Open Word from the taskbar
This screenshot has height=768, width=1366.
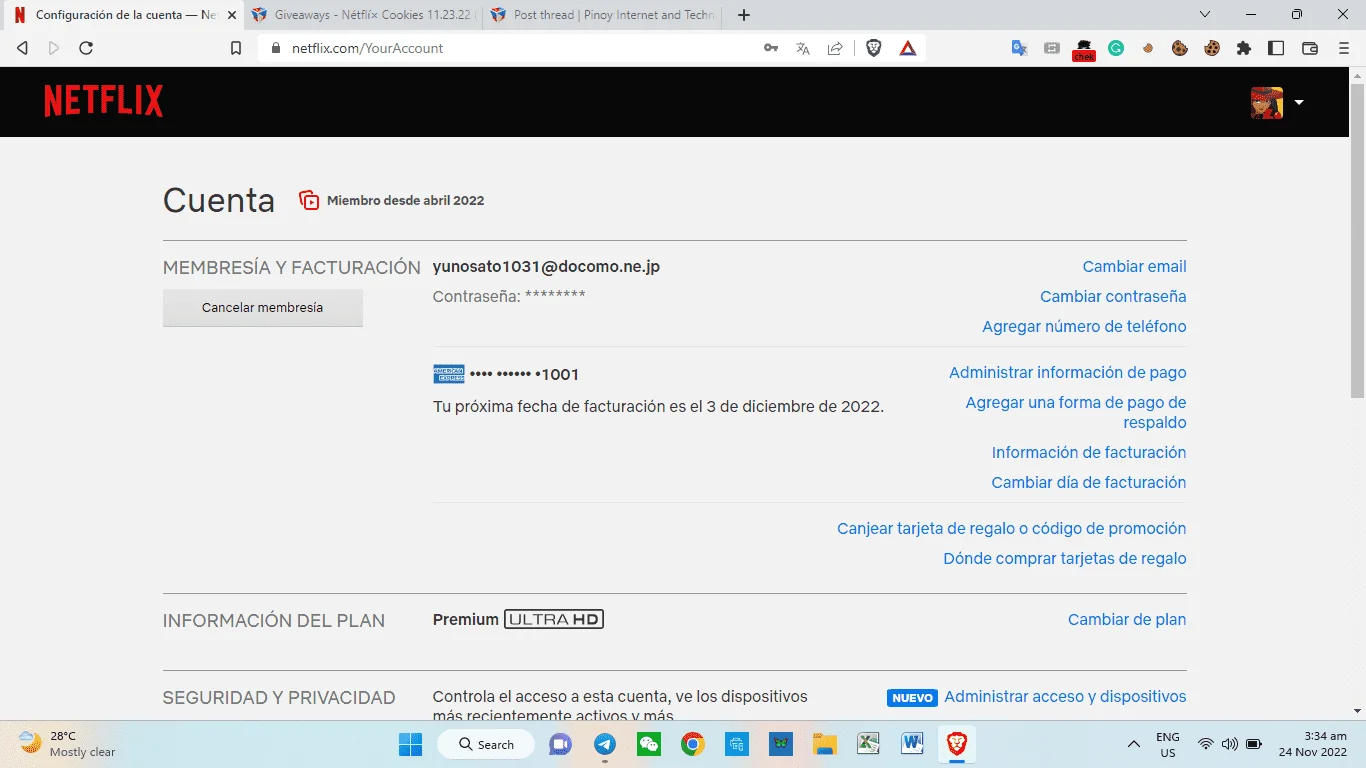912,744
